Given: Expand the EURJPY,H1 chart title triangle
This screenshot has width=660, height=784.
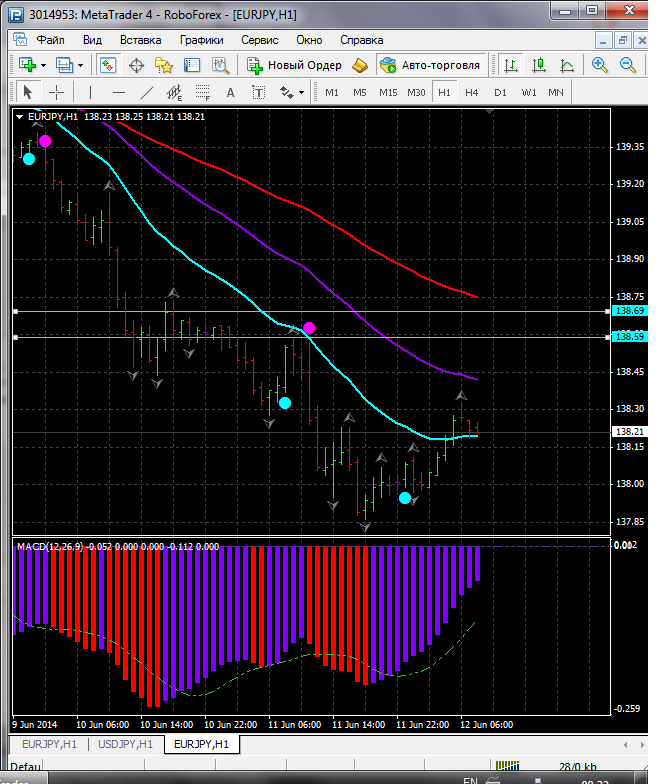Looking at the screenshot, I should click(x=20, y=116).
